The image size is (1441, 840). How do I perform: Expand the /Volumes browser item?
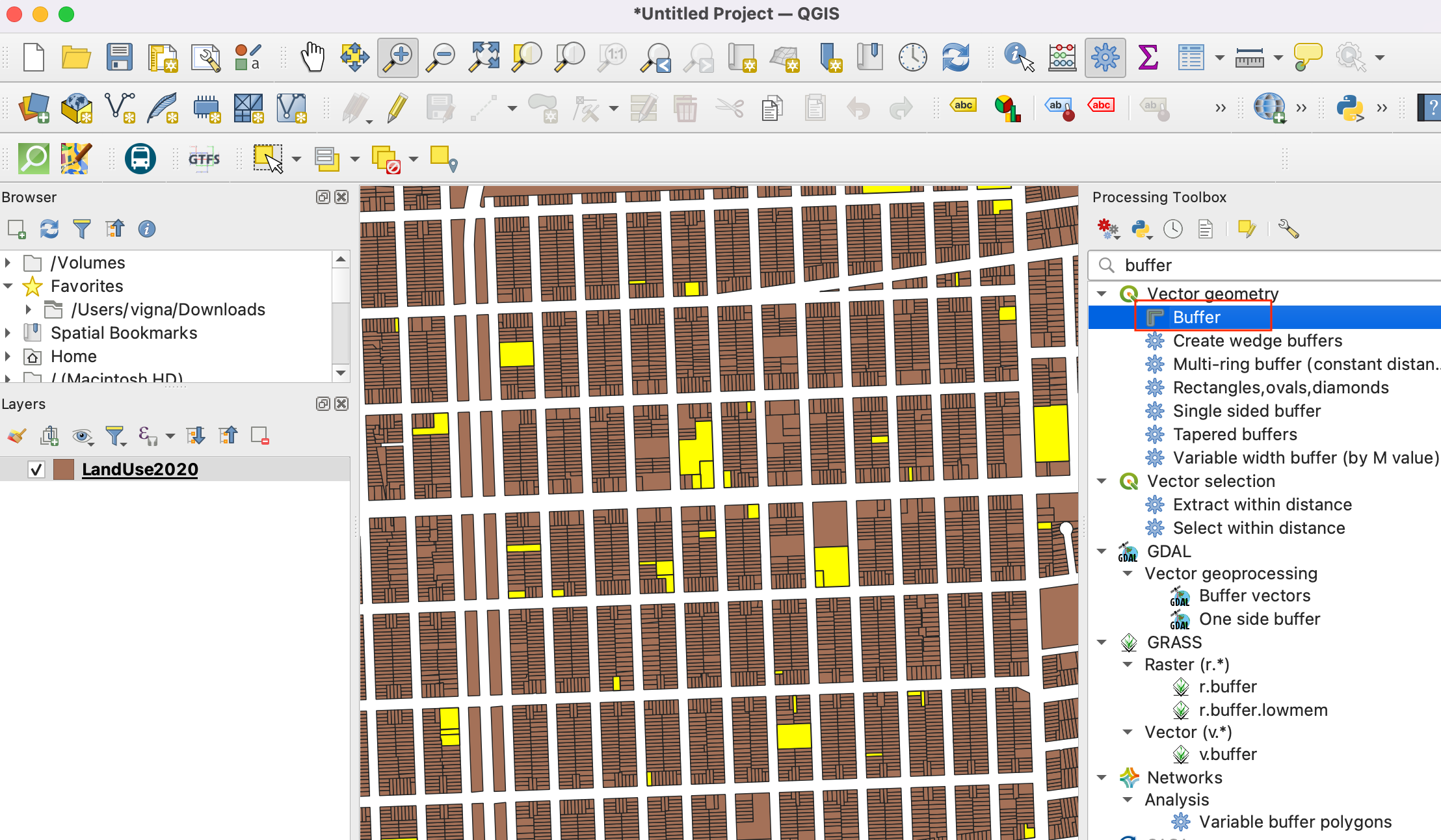pos(8,263)
